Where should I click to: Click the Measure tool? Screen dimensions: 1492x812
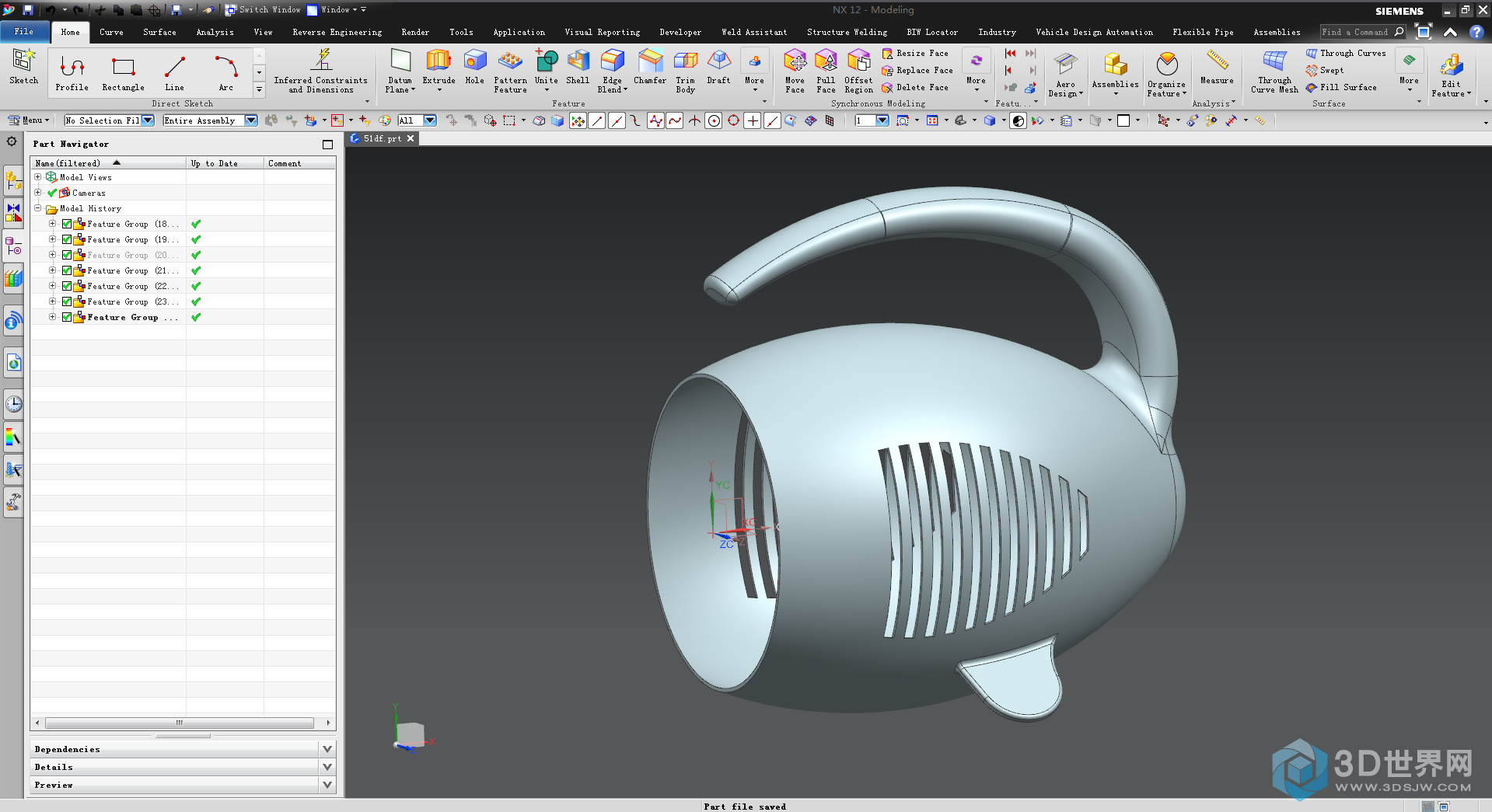click(x=1217, y=68)
